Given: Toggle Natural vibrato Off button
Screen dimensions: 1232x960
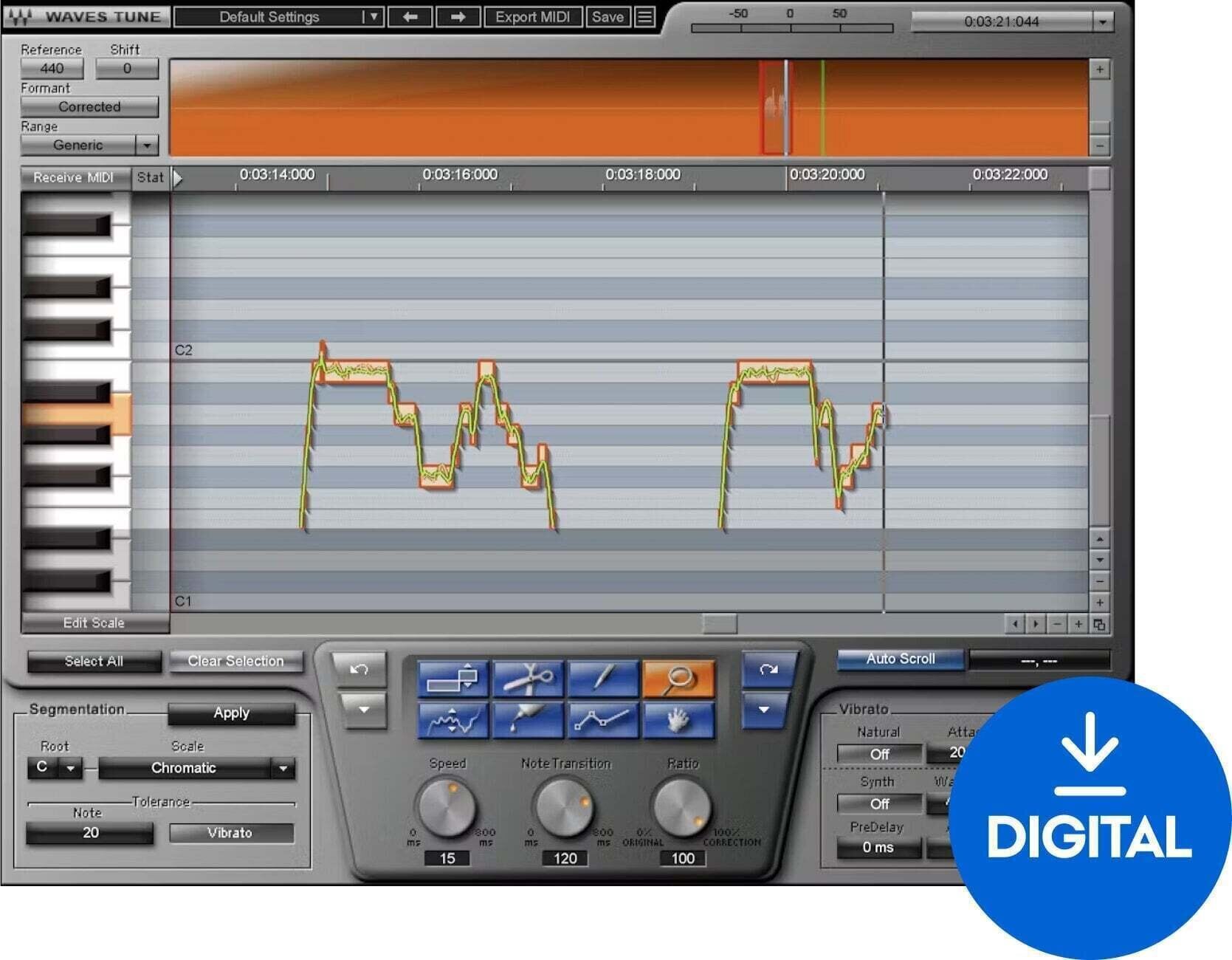Looking at the screenshot, I should click(879, 754).
